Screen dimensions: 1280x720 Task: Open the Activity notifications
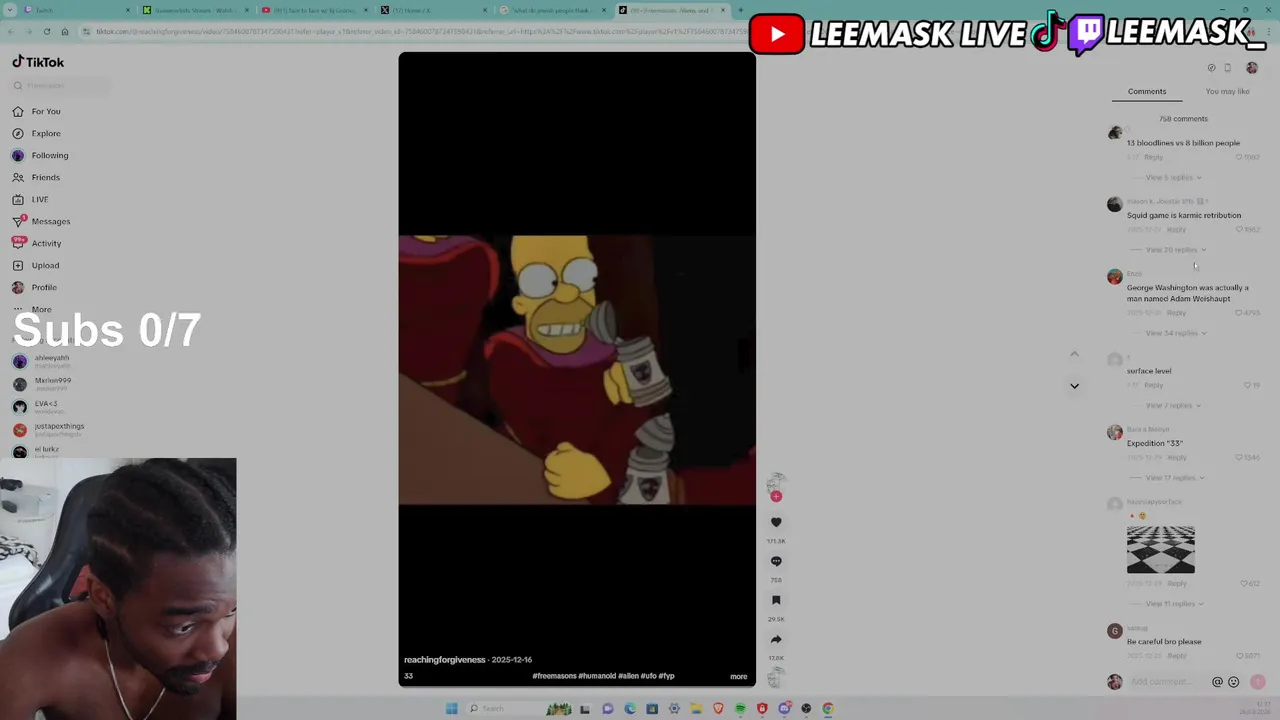tap(37, 243)
